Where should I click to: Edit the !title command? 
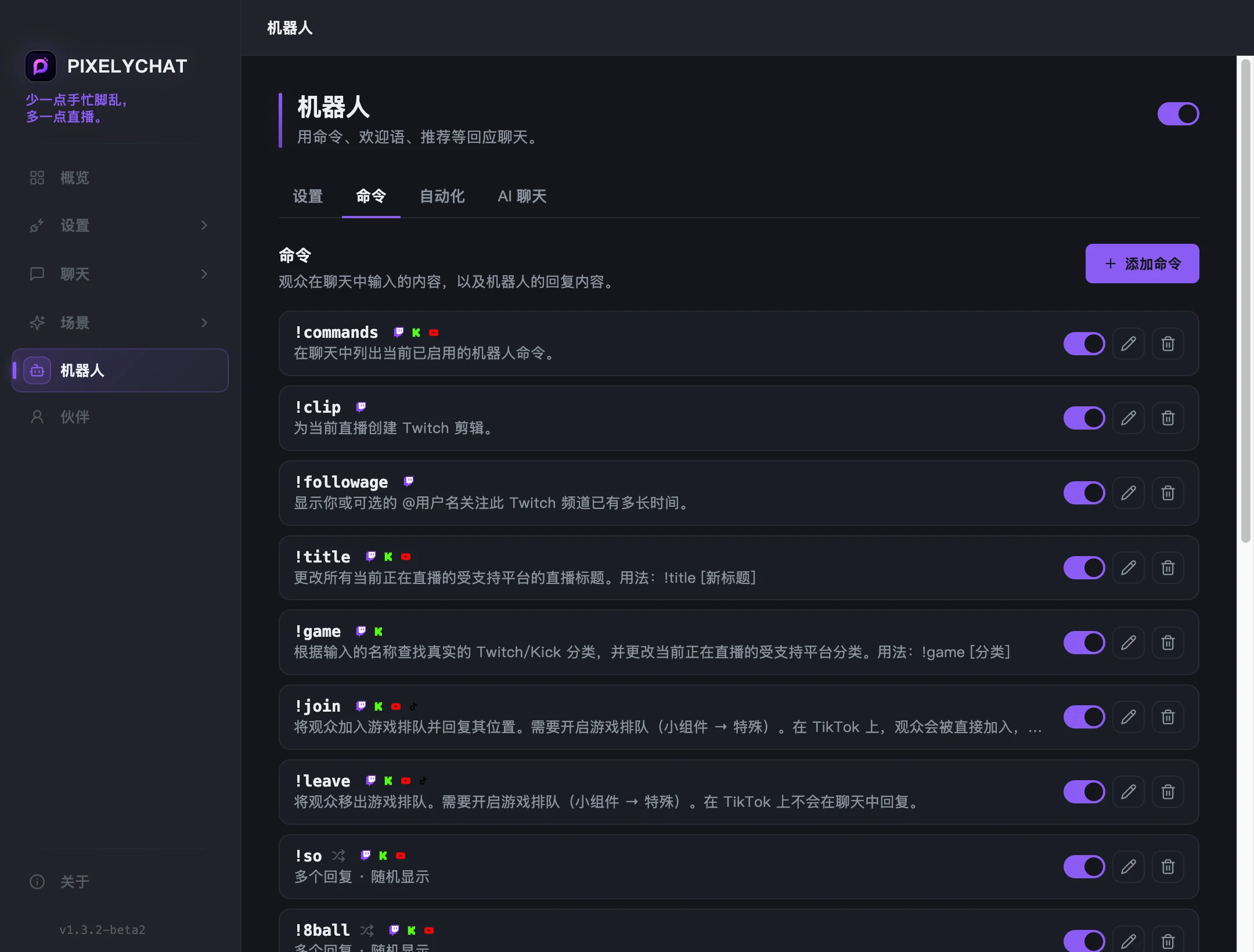point(1129,568)
